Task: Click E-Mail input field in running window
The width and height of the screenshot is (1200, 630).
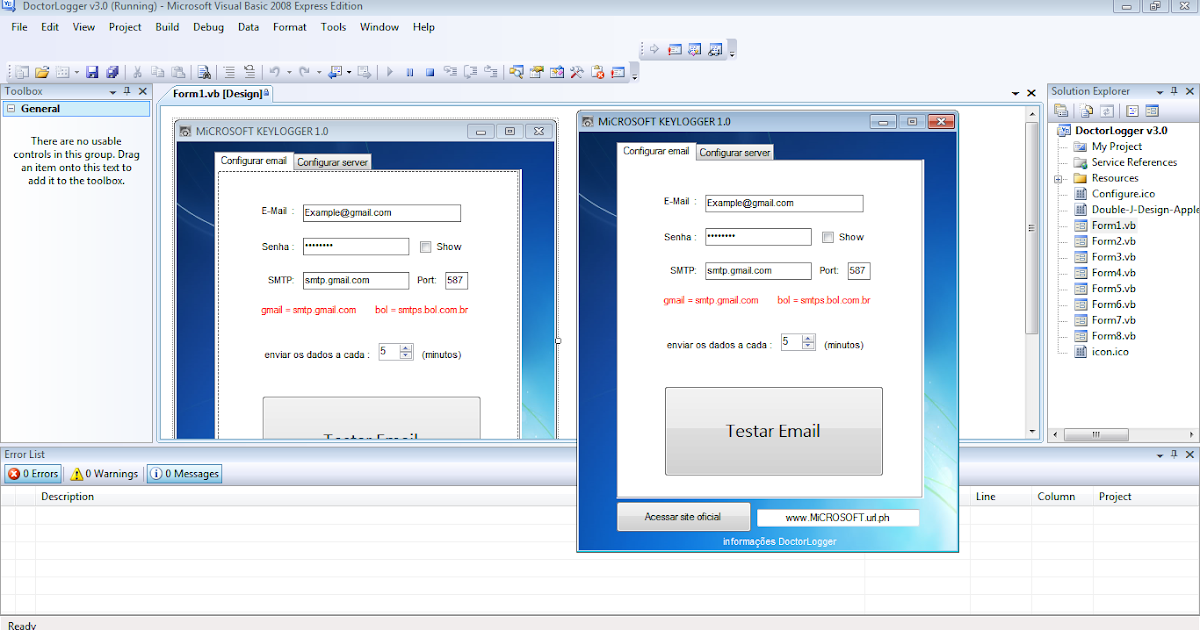Action: (x=784, y=203)
